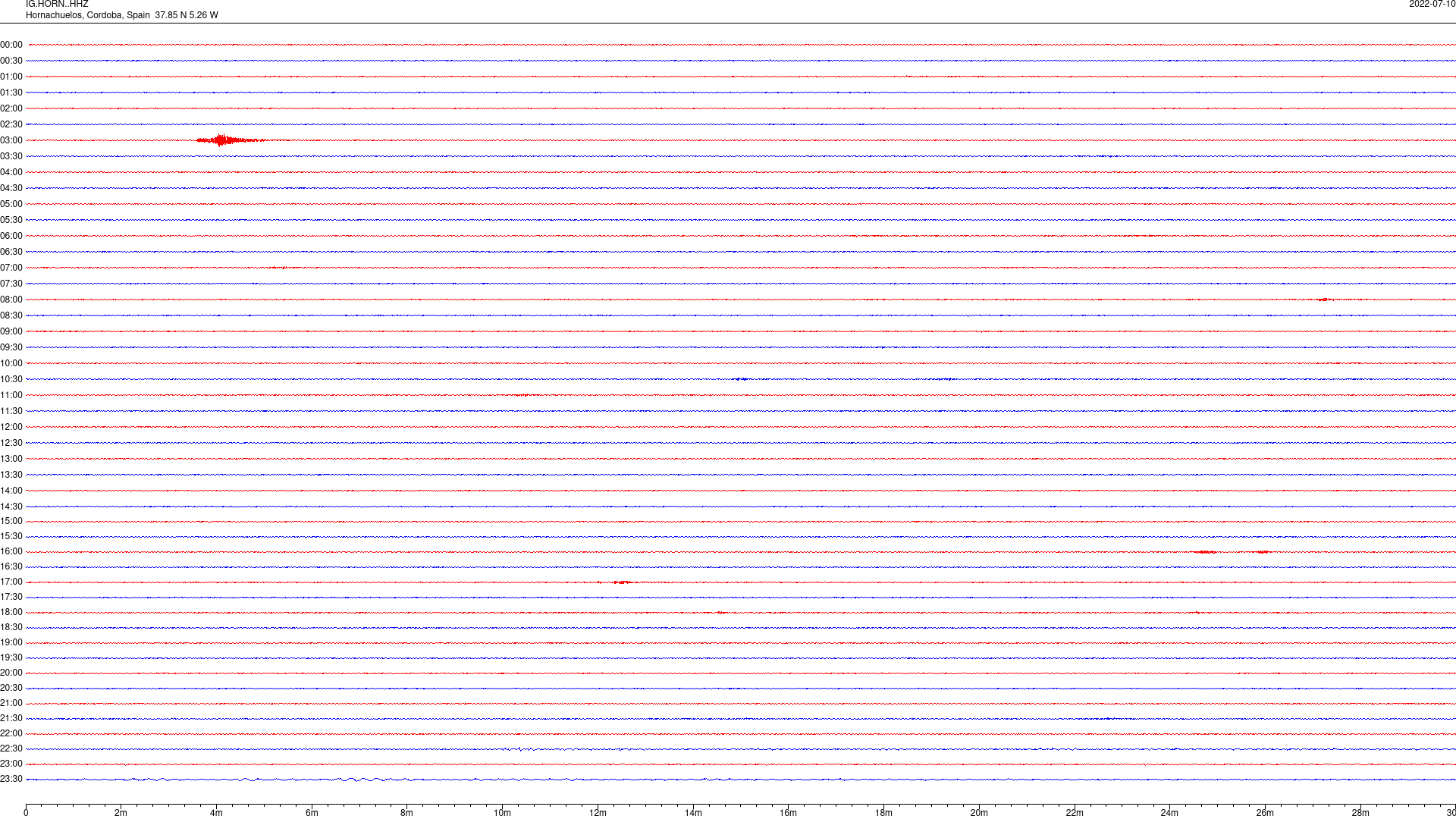The image size is (1456, 819).
Task: Click the 03:30 trace time label
Action: click(11, 156)
